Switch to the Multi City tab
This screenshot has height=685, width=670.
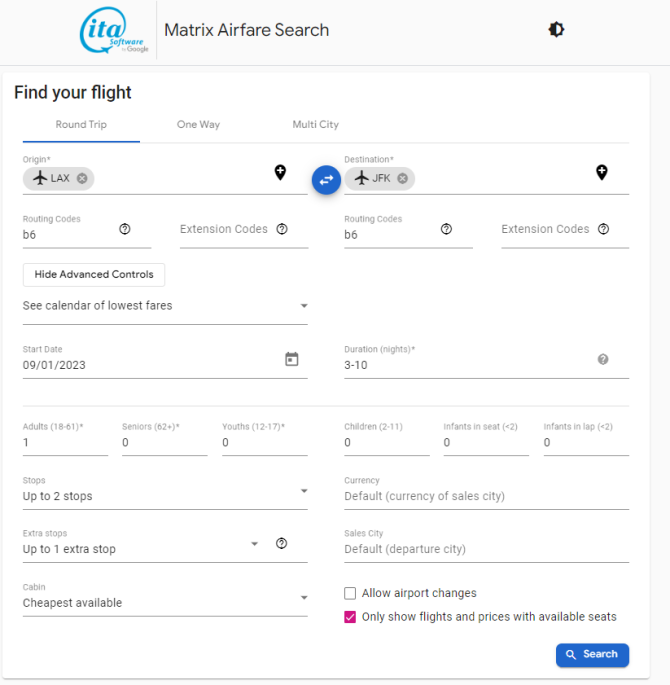coord(315,125)
